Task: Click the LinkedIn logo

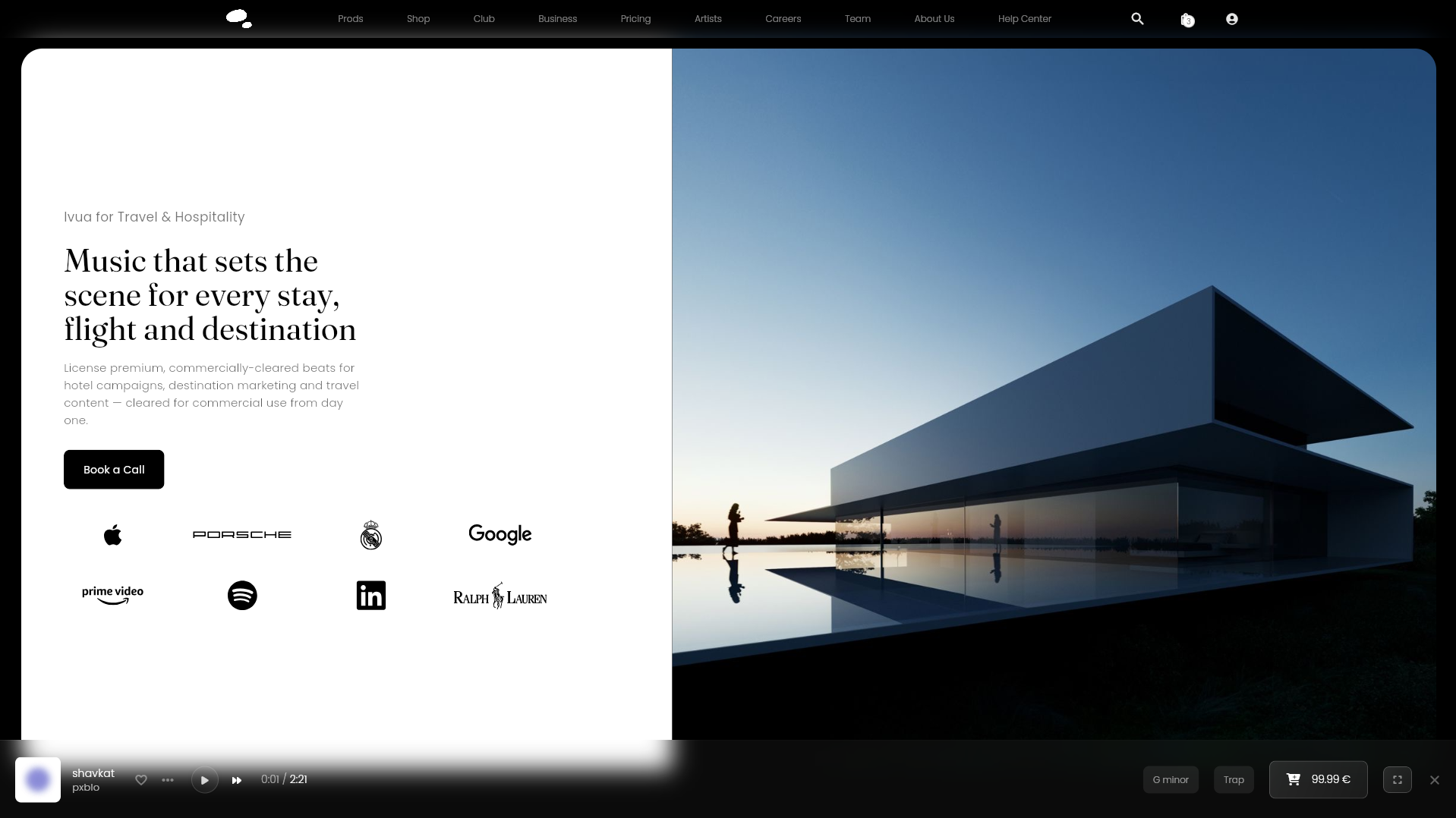Action: [x=371, y=596]
